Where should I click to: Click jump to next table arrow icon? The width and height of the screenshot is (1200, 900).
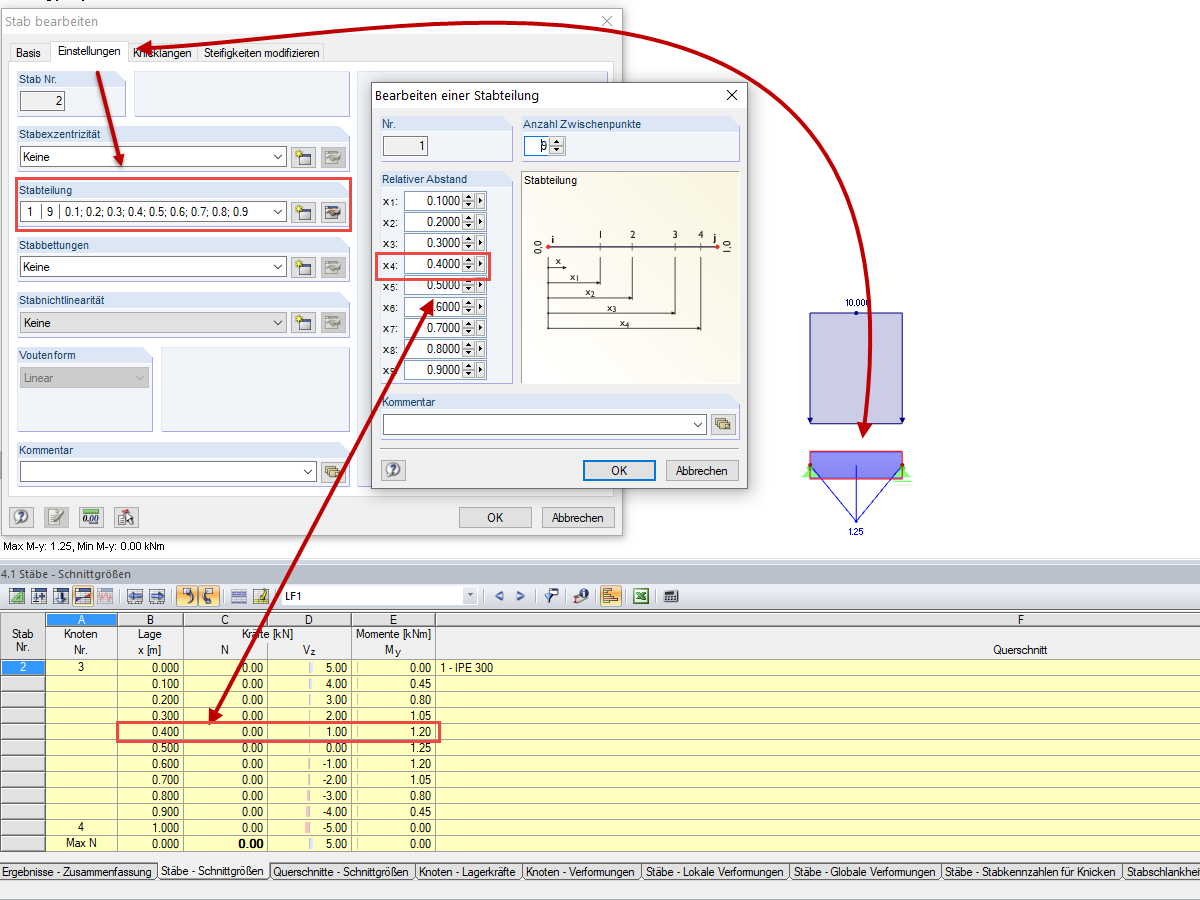(x=157, y=596)
